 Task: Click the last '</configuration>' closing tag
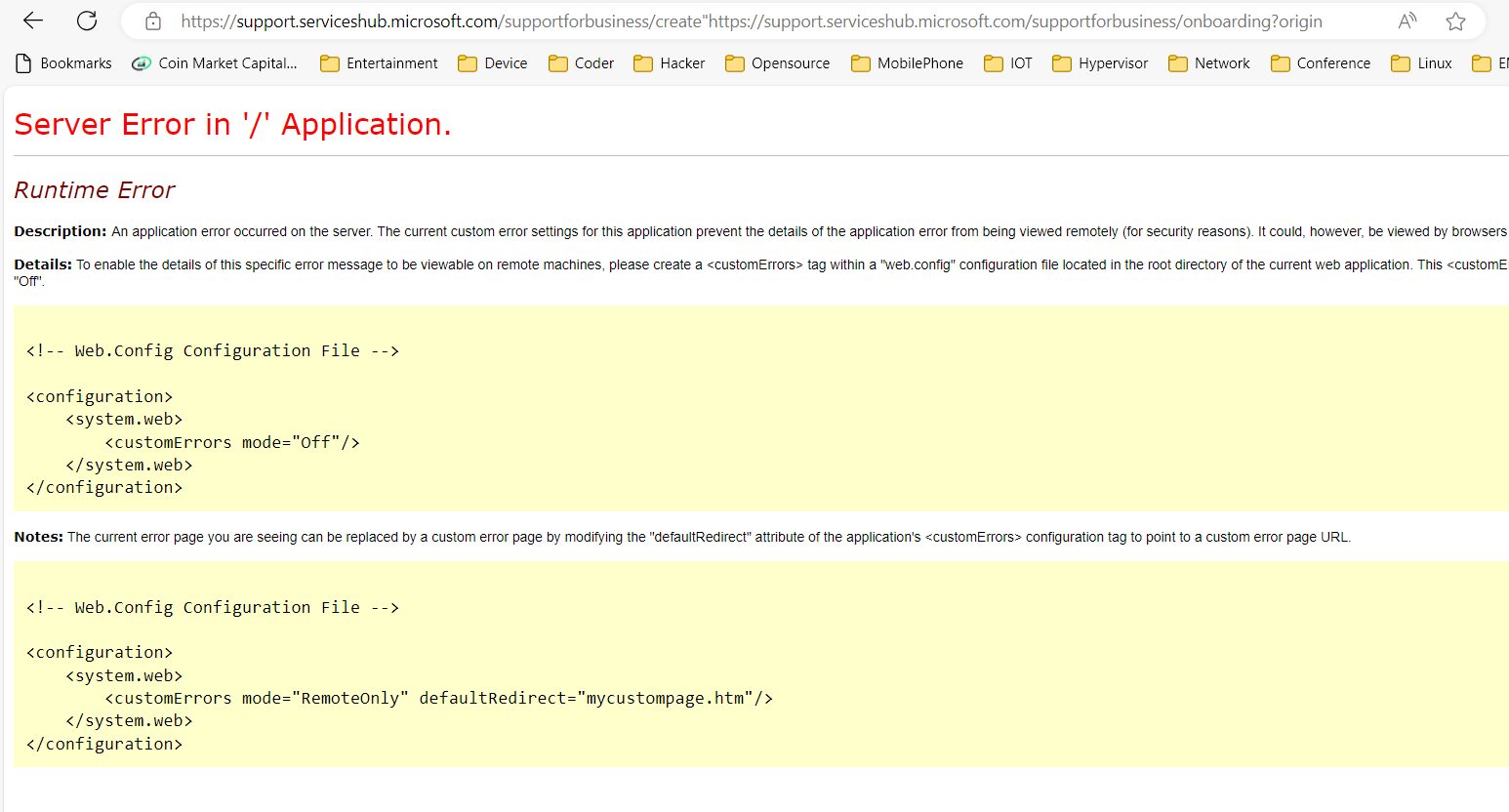(x=104, y=744)
